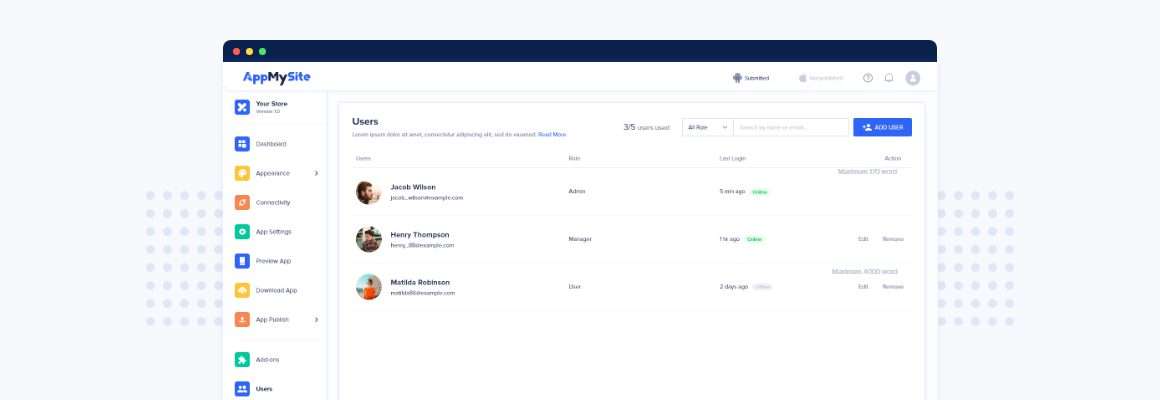Open the App Settings menu item

point(274,232)
